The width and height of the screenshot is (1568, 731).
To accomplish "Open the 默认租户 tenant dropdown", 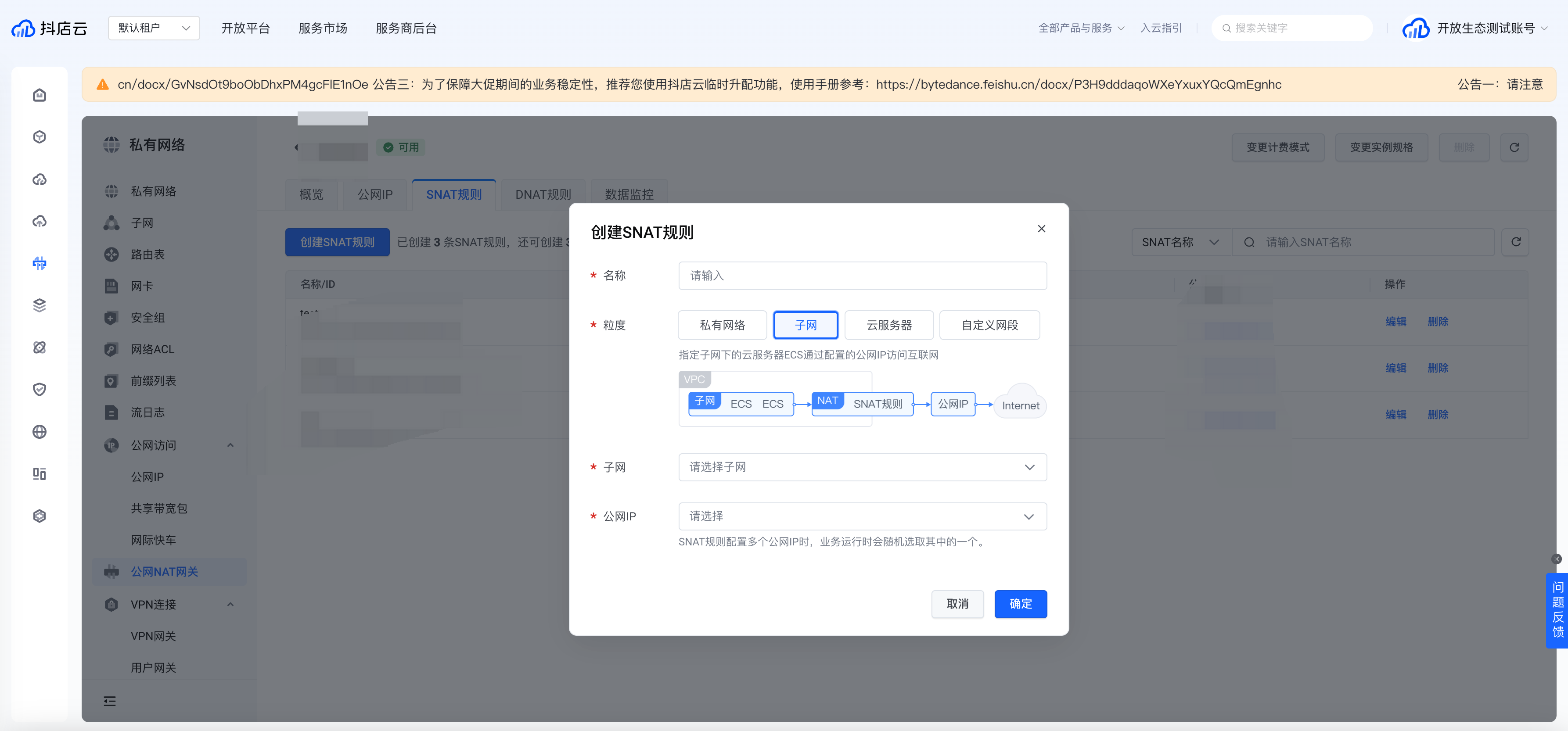I will coord(153,28).
